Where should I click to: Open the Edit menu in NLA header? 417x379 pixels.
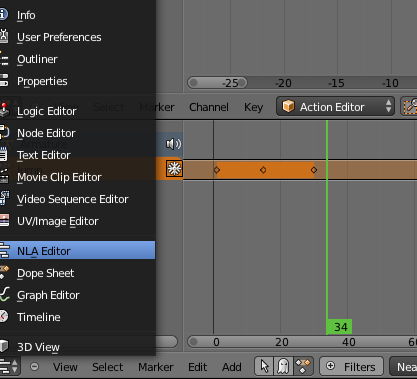[x=197, y=367]
